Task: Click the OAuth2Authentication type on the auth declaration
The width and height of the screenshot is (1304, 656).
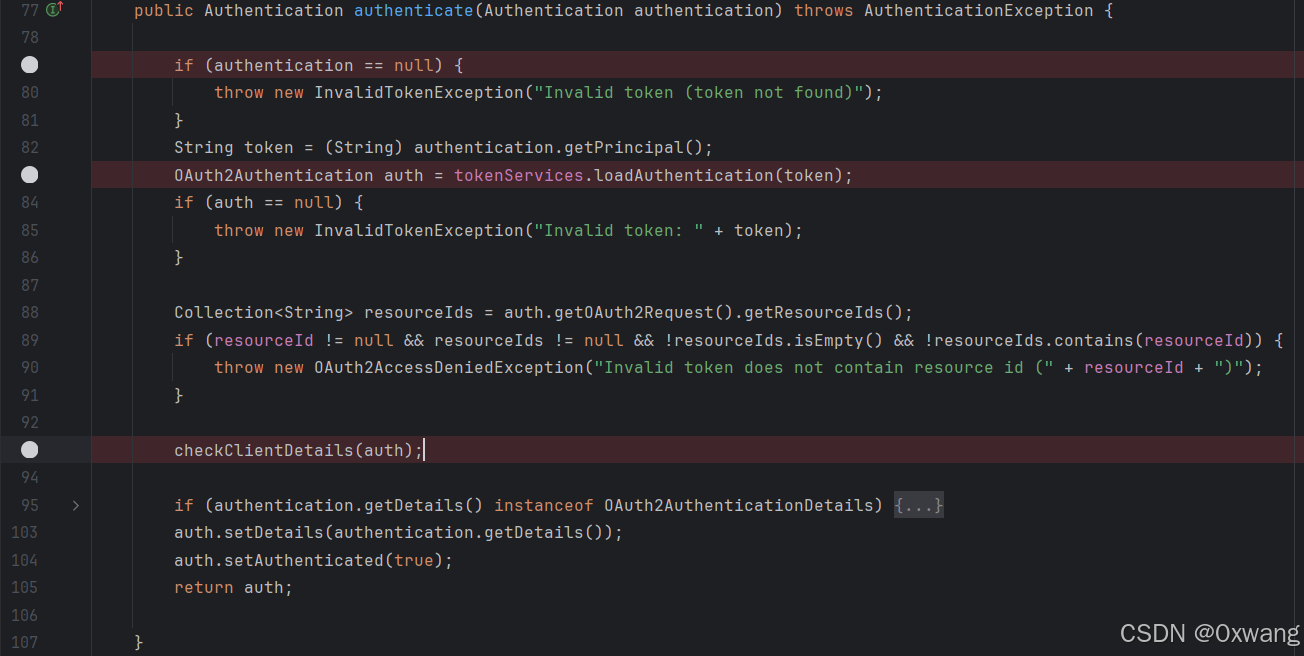Action: click(x=274, y=175)
